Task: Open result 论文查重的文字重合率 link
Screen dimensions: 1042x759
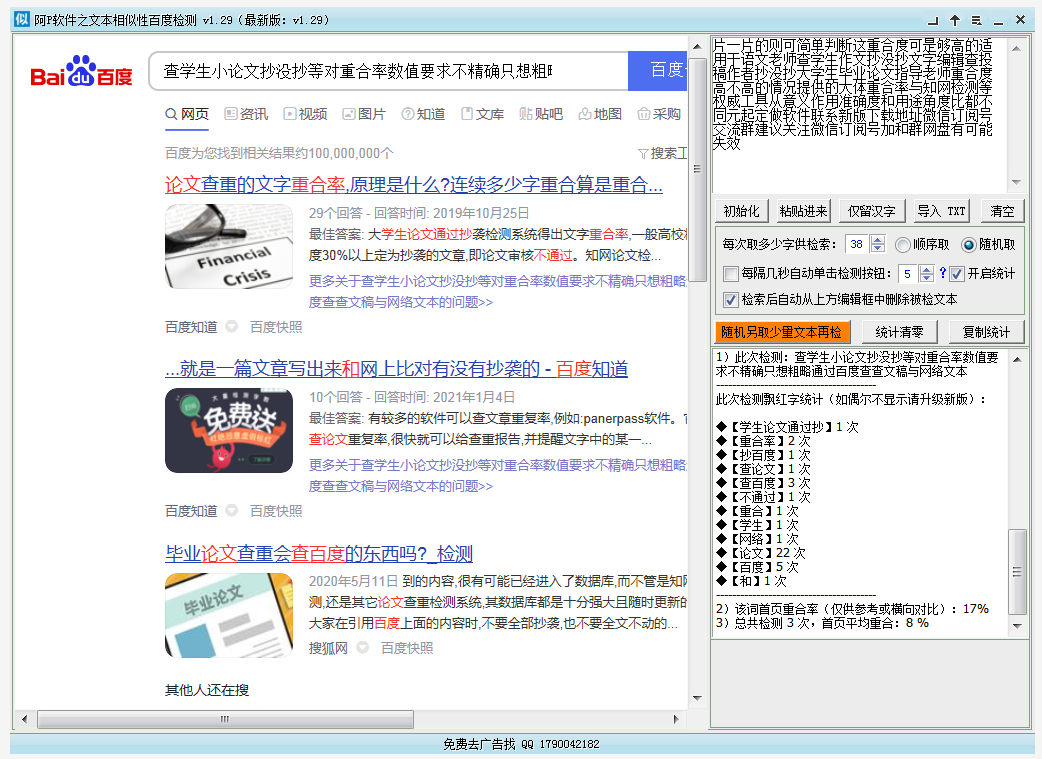Action: click(x=413, y=185)
